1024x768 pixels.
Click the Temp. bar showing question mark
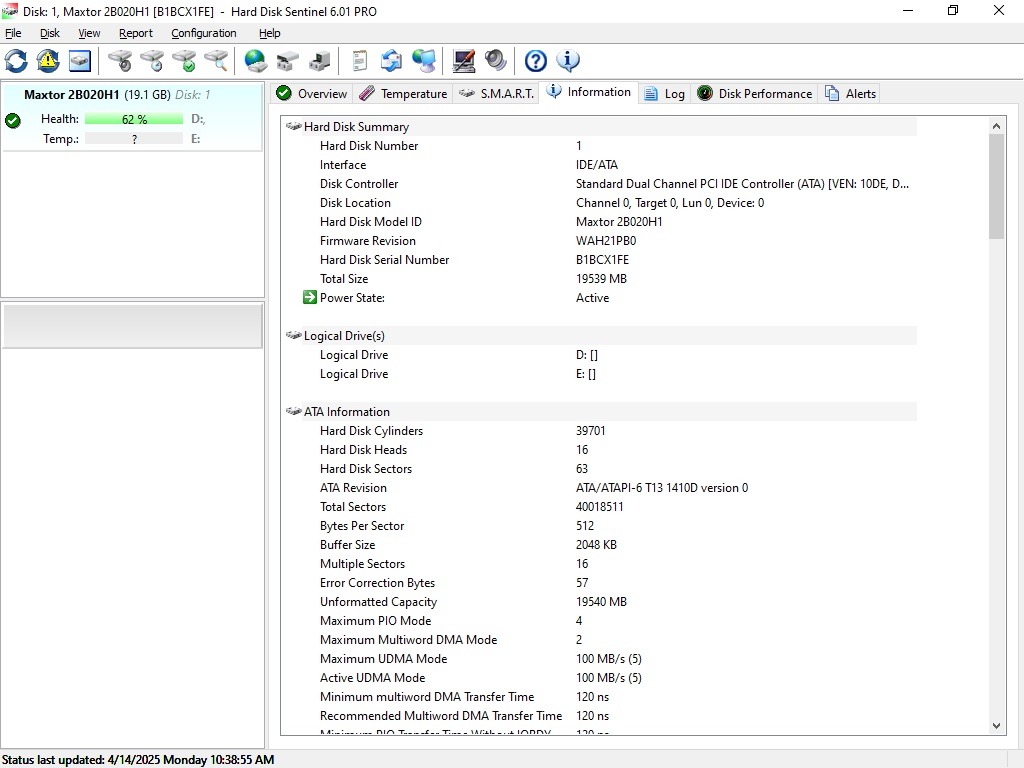click(x=134, y=138)
